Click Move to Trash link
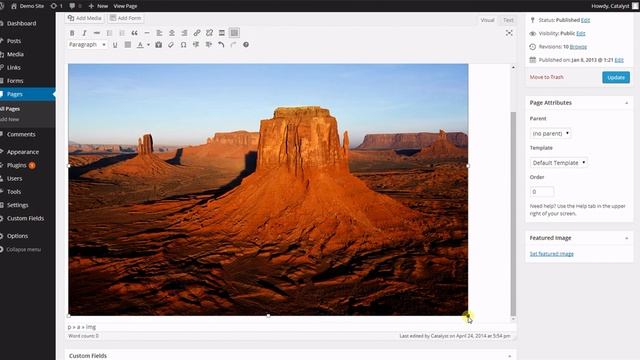Image resolution: width=640 pixels, height=360 pixels. pyautogui.click(x=547, y=77)
